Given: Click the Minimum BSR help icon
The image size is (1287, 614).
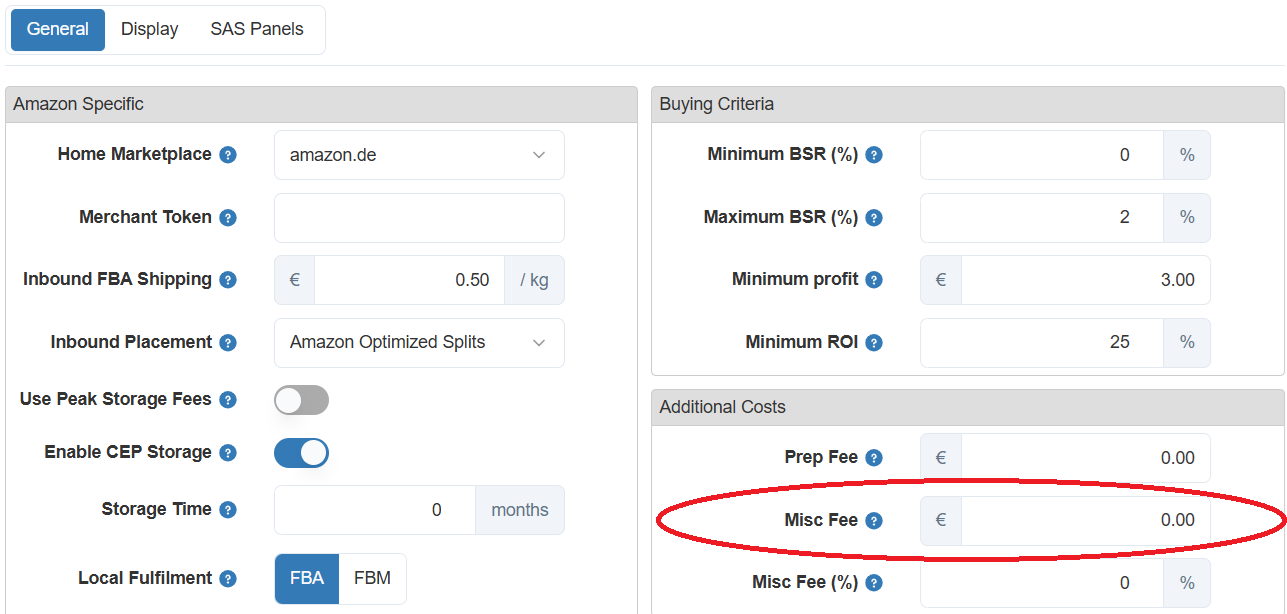Looking at the screenshot, I should point(874,155).
